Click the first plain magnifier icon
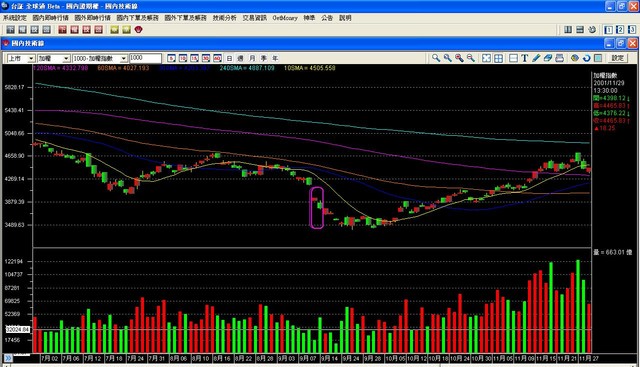 (436, 58)
